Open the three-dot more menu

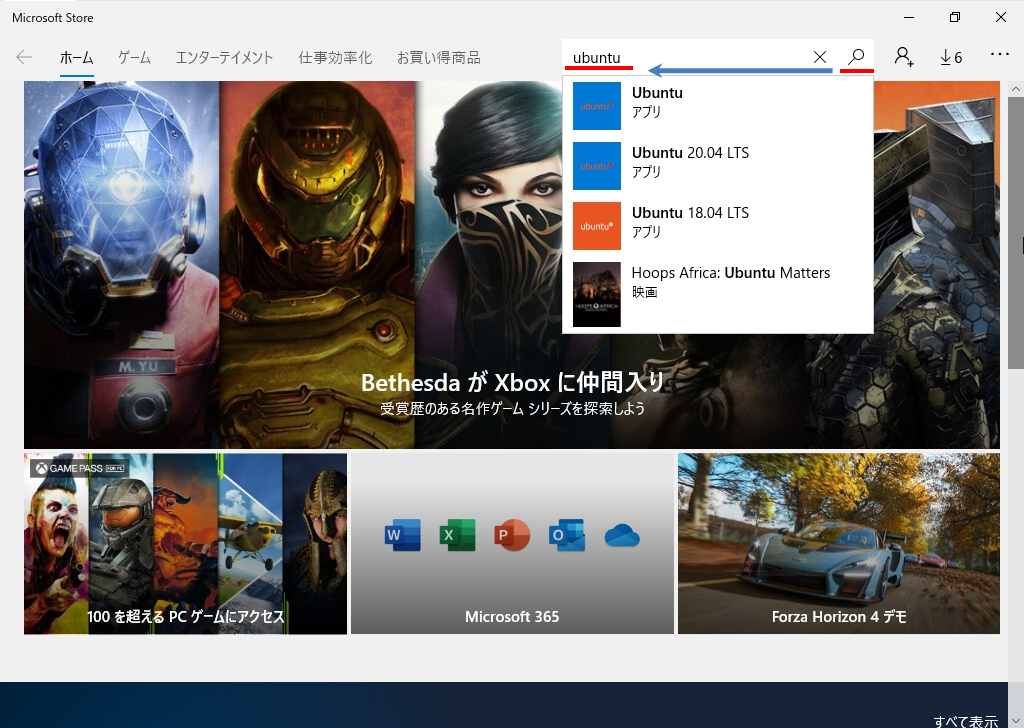coord(1000,55)
